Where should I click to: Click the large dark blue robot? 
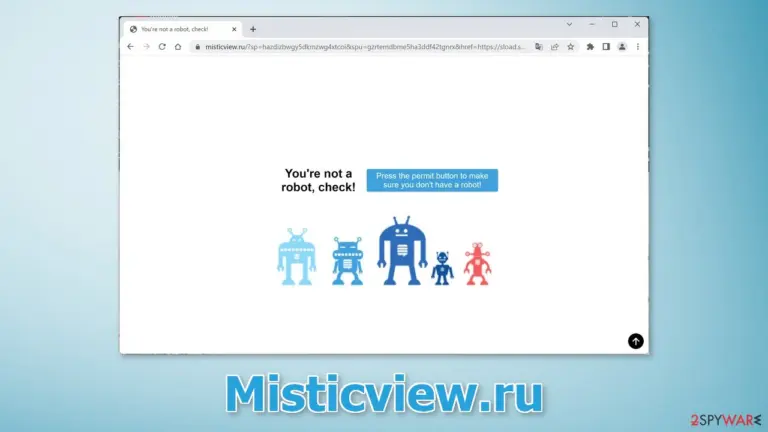tap(402, 250)
